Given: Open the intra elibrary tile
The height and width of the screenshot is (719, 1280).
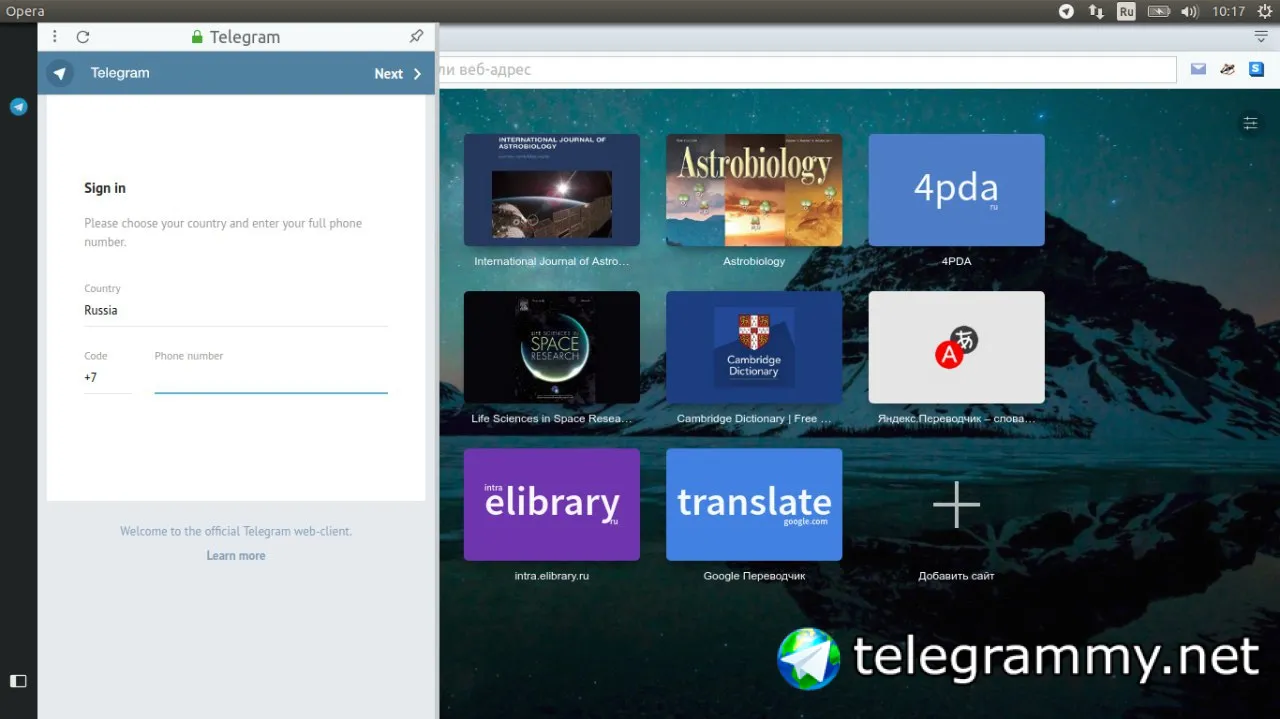Looking at the screenshot, I should 552,504.
